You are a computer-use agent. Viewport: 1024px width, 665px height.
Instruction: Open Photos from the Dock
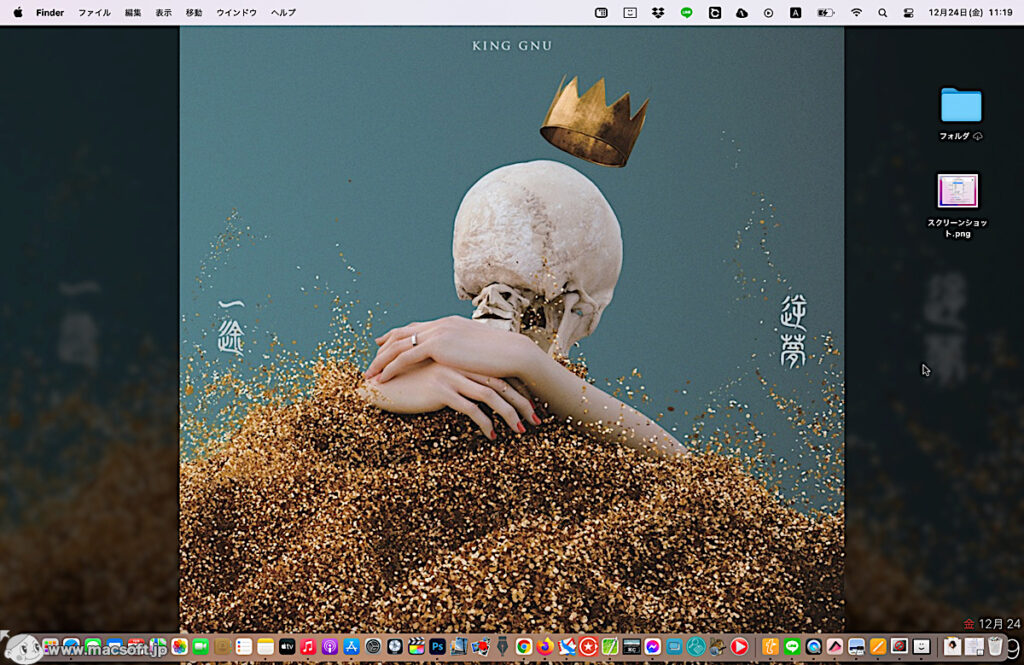(x=179, y=647)
